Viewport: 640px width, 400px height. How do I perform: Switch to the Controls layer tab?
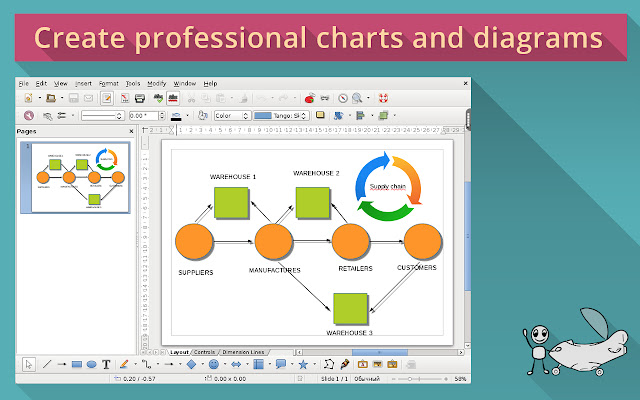tap(204, 352)
